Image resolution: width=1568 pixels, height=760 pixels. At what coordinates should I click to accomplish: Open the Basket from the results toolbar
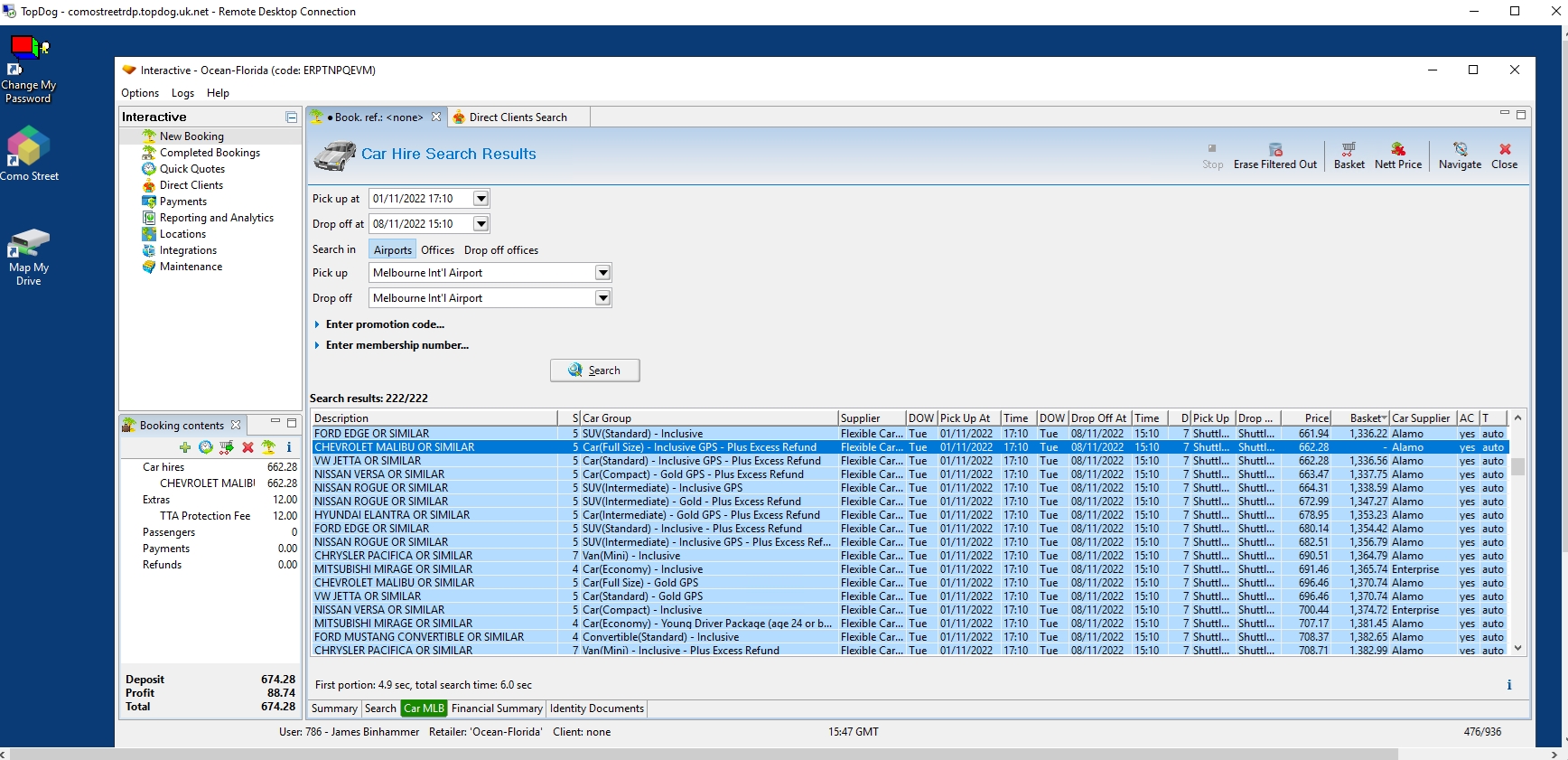click(x=1349, y=155)
